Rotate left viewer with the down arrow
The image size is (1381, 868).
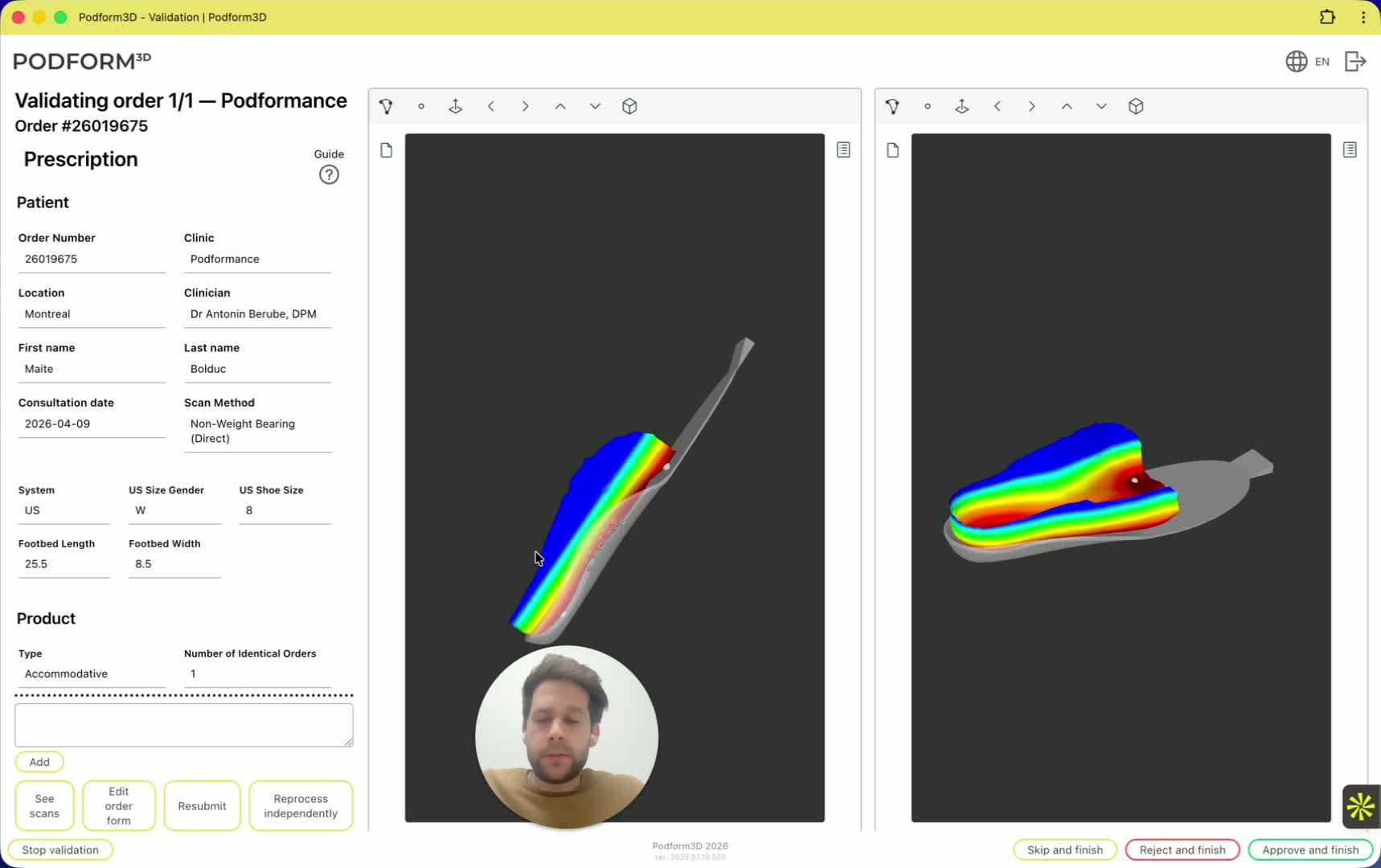point(595,106)
